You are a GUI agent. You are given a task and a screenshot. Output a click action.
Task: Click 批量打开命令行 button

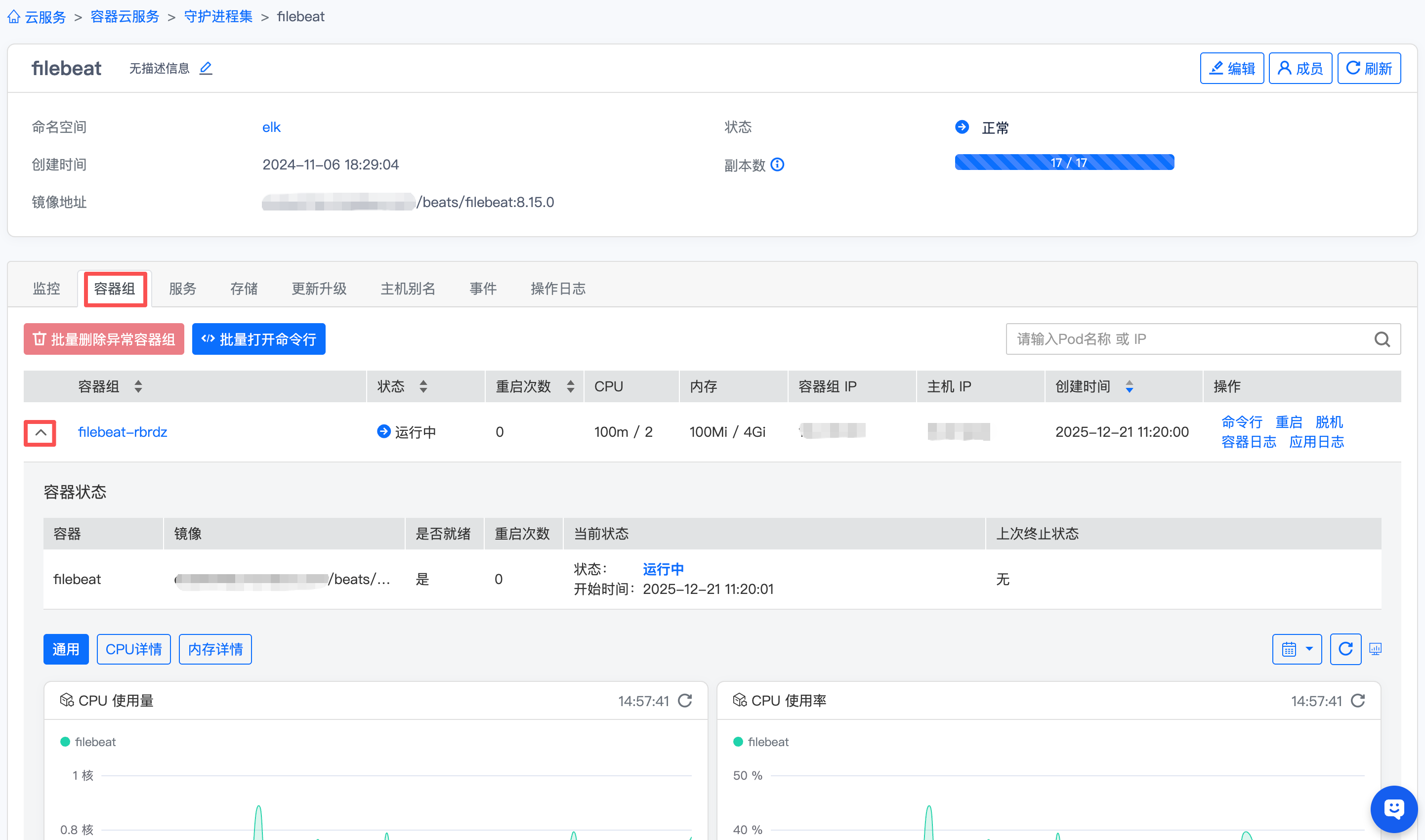tap(258, 339)
